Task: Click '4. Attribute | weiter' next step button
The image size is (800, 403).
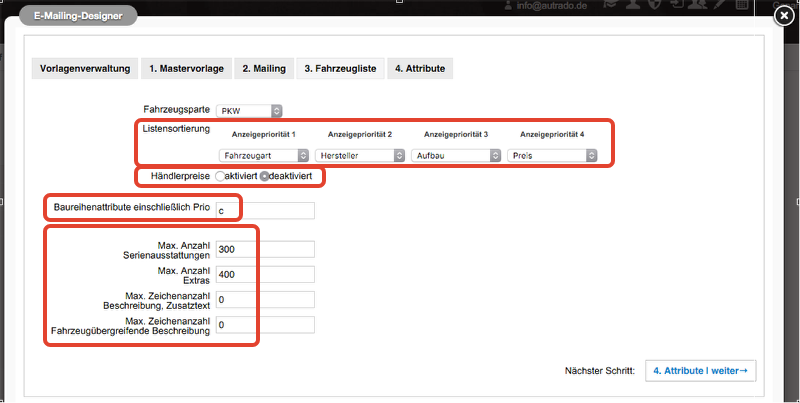Action: [700, 371]
